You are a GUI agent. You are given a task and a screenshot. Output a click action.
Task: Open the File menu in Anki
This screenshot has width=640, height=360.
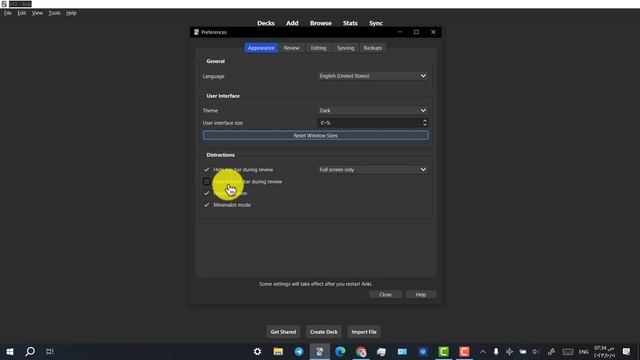click(x=8, y=13)
